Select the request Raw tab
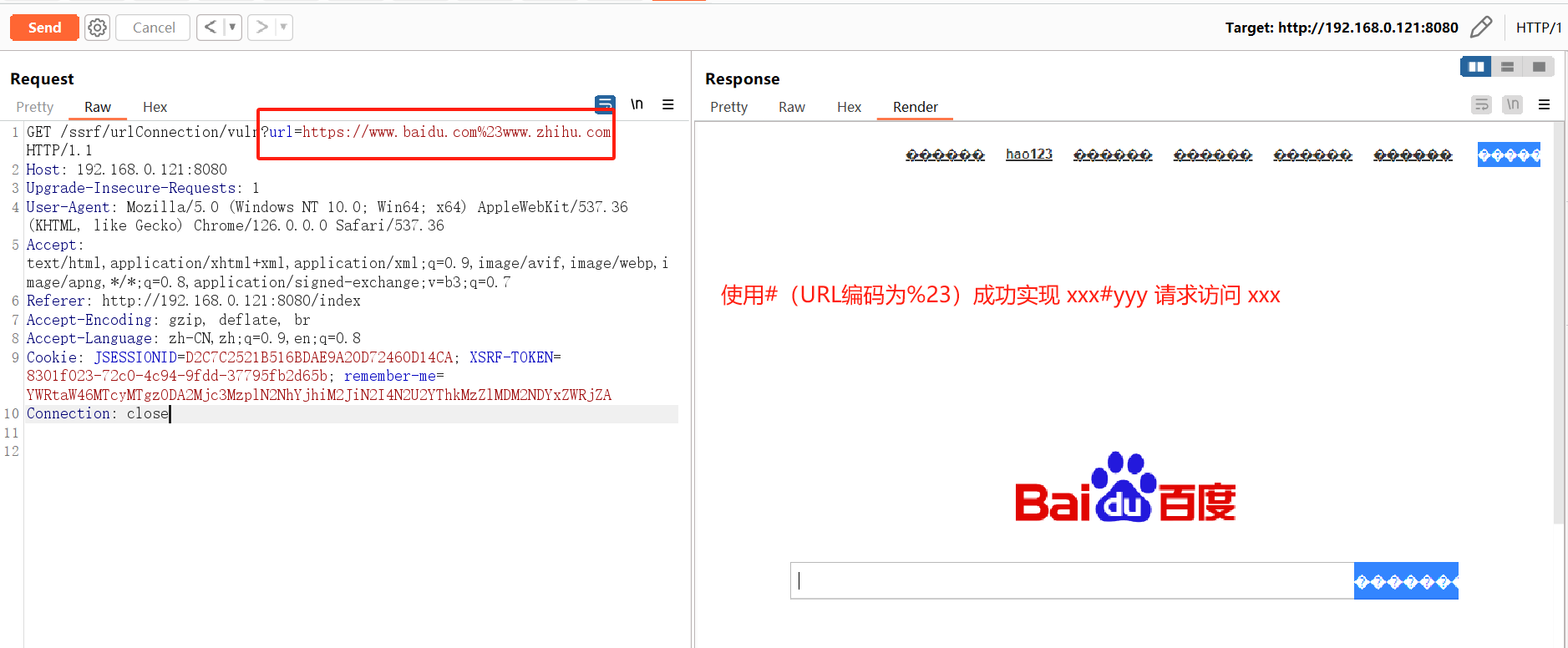Image resolution: width=1568 pixels, height=648 pixels. pyautogui.click(x=98, y=107)
